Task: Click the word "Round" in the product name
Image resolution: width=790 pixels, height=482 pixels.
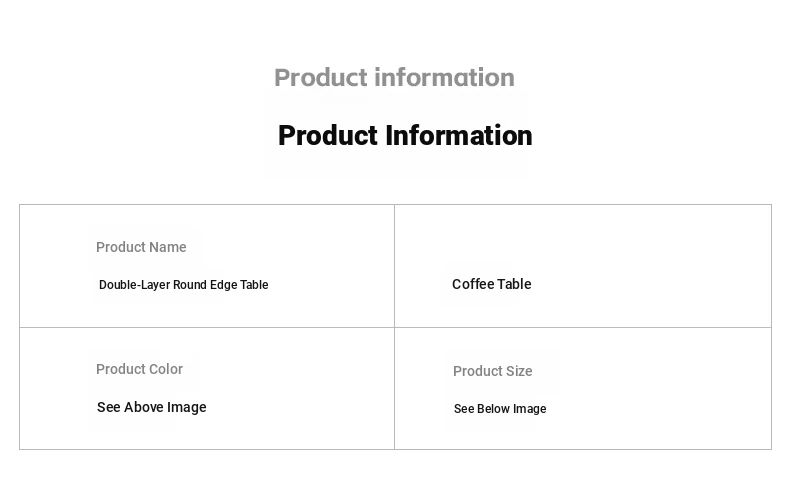Action: (x=189, y=285)
